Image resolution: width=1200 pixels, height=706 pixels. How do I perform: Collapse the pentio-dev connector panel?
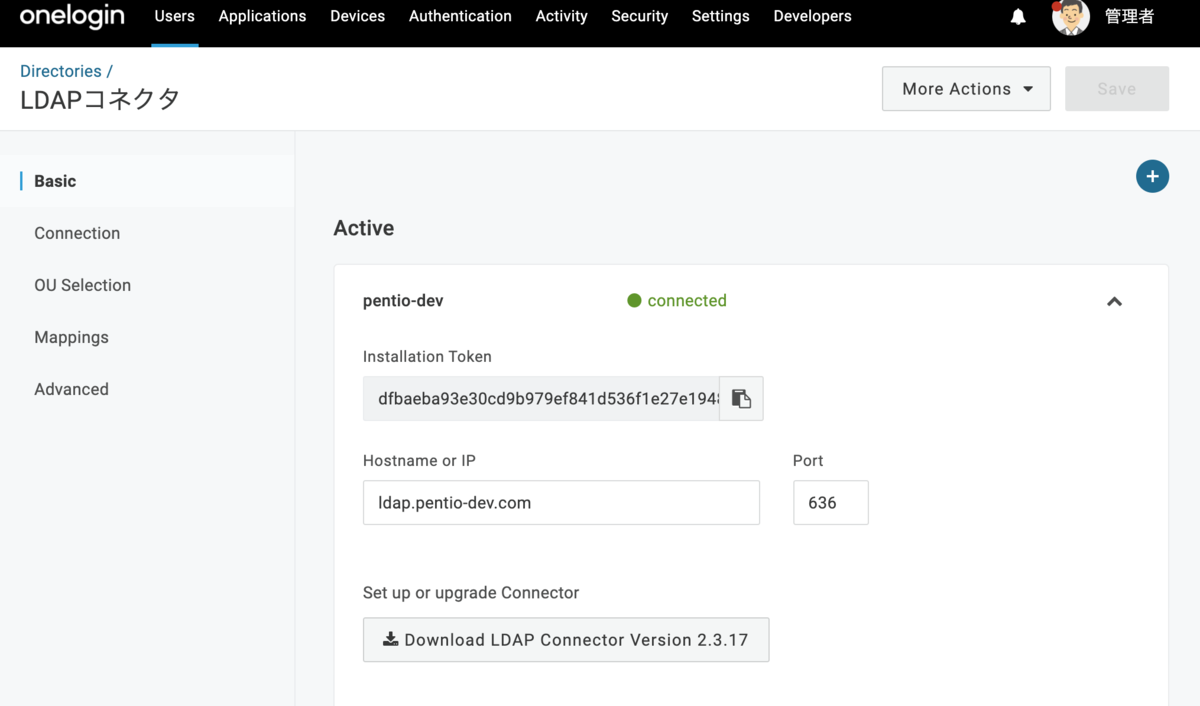[1114, 301]
